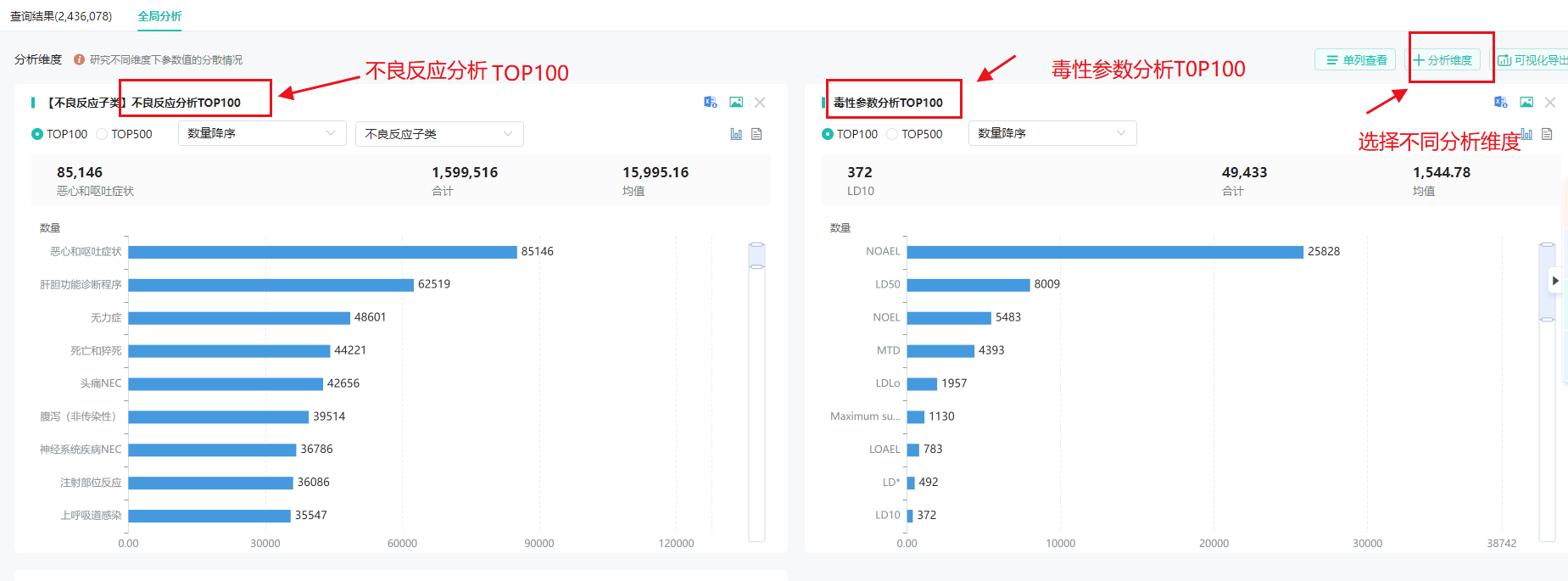Click the 可视化导出 button
This screenshot has height=581, width=1568.
(1529, 60)
